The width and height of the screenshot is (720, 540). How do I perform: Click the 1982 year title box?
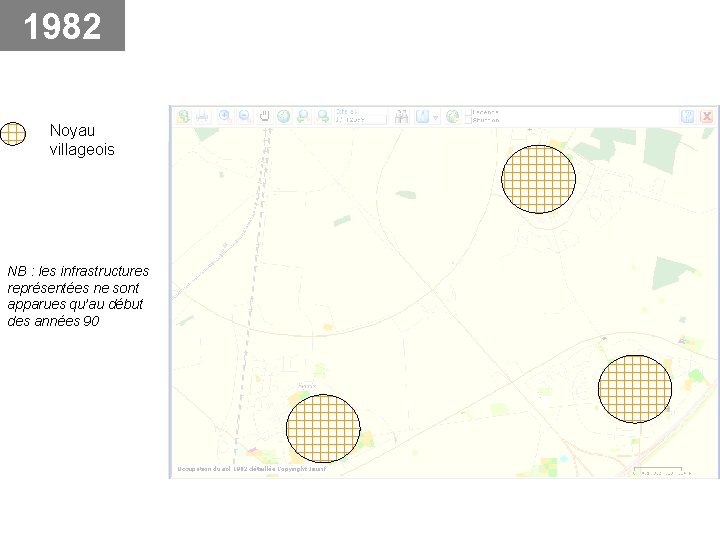tap(62, 25)
